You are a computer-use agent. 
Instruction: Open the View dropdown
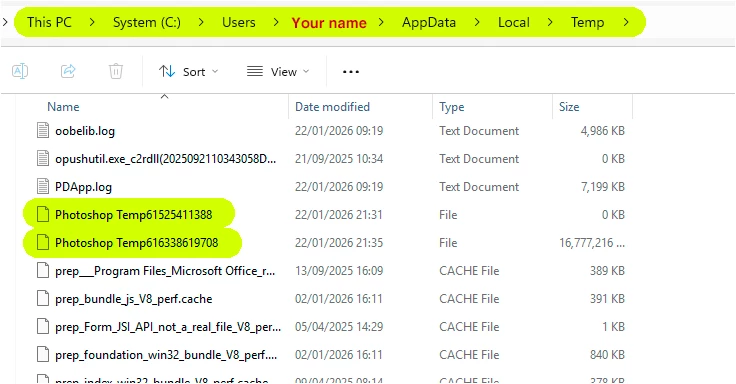[278, 72]
